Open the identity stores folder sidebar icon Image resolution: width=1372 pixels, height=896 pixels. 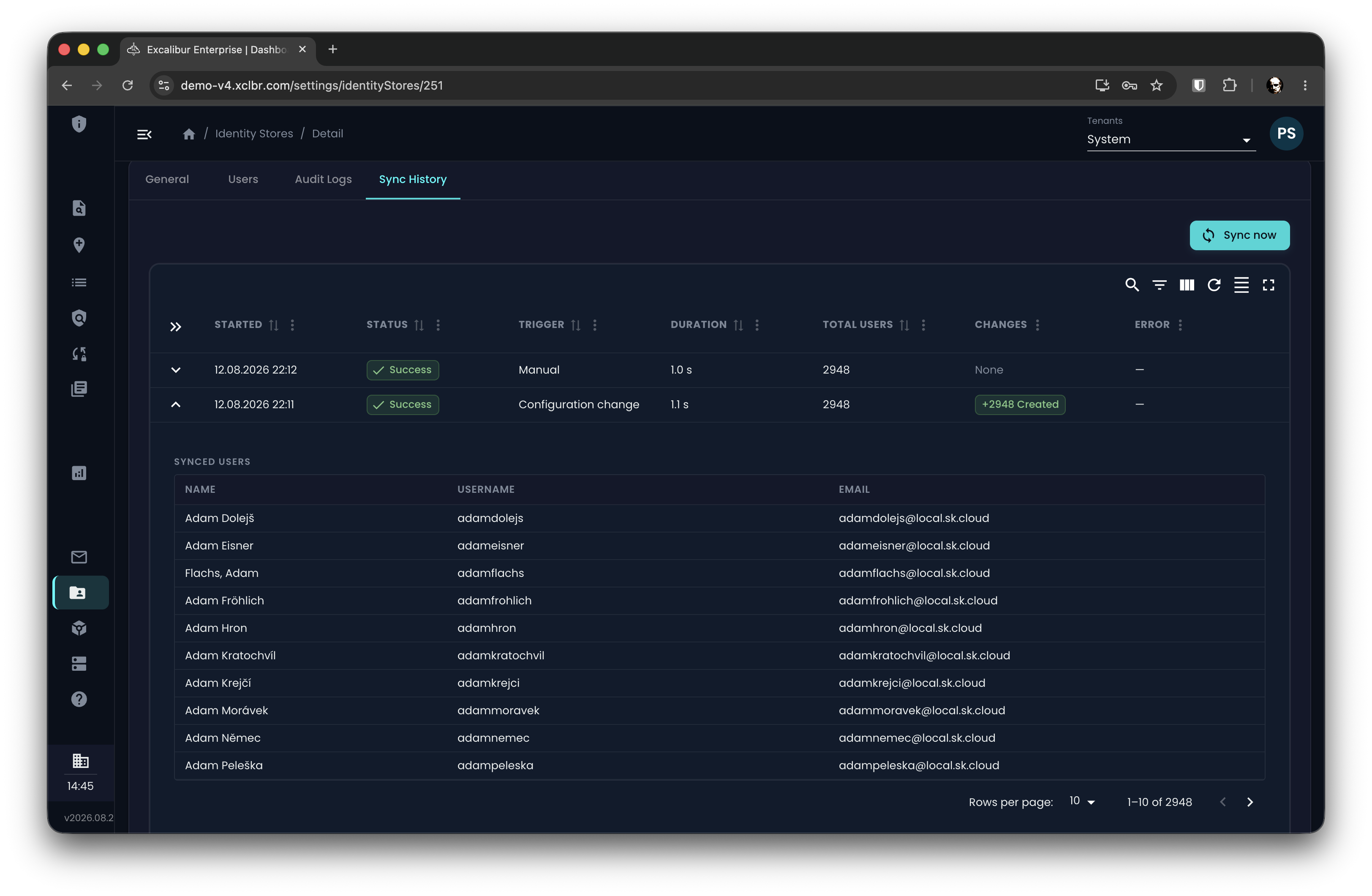81,593
